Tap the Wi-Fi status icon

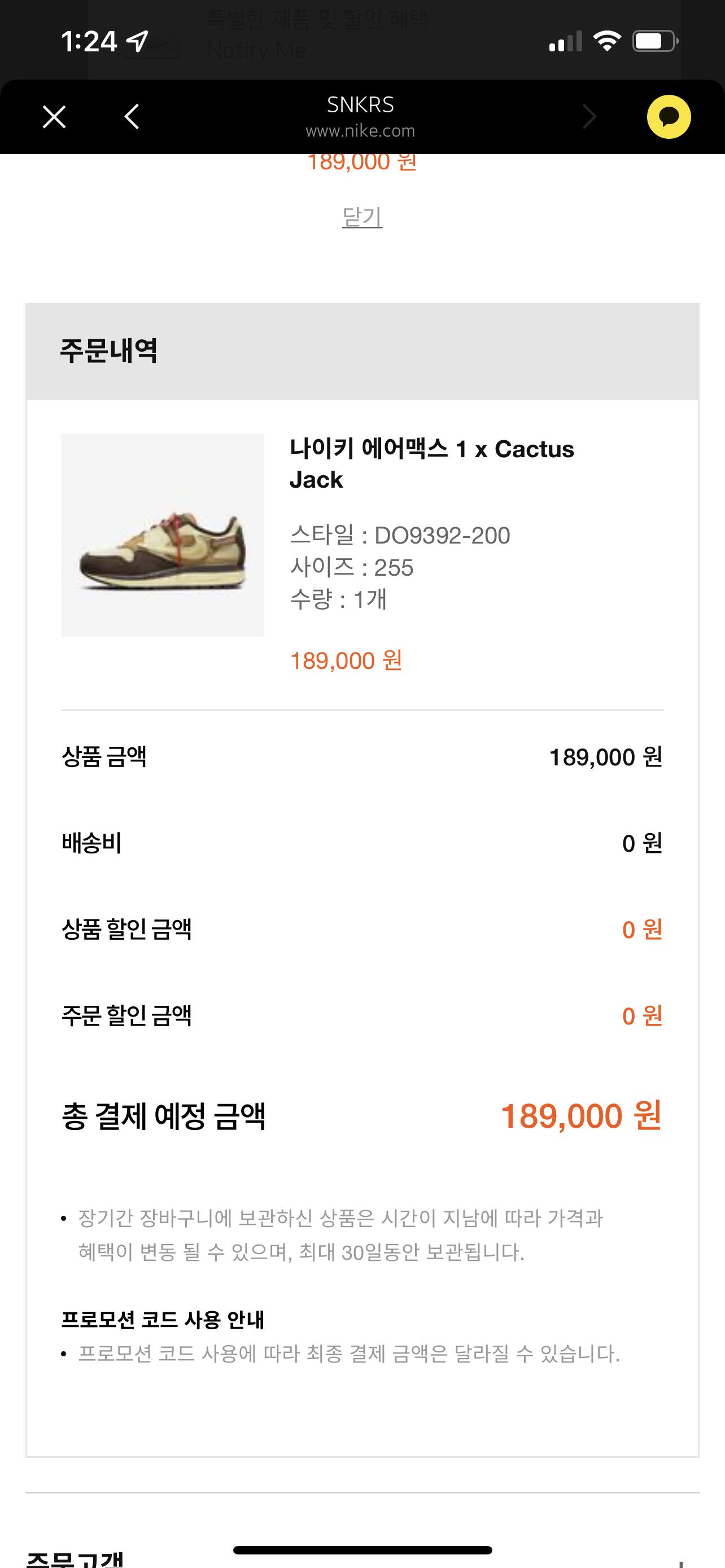(x=606, y=41)
